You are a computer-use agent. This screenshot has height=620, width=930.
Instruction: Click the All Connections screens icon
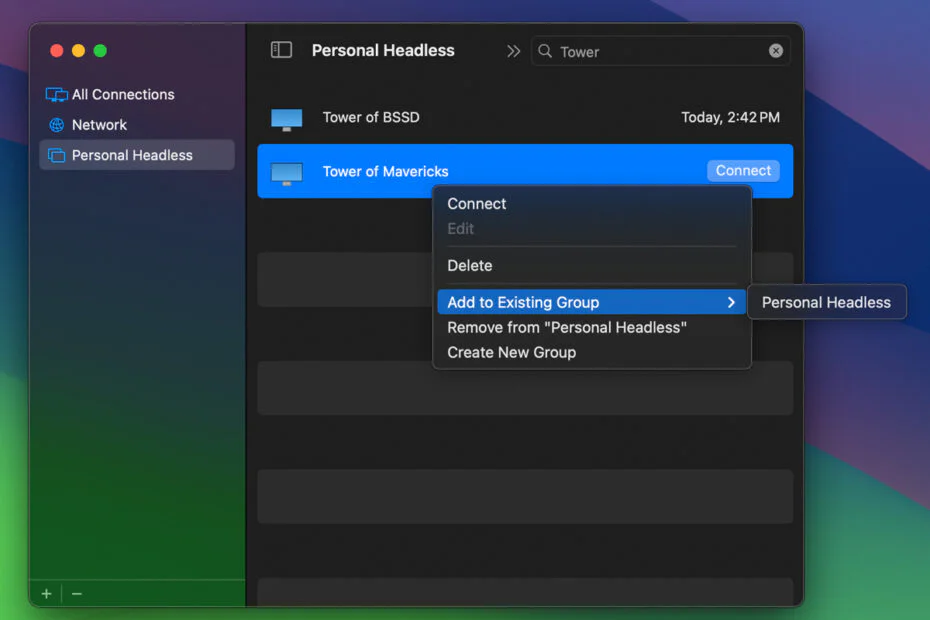coord(56,94)
